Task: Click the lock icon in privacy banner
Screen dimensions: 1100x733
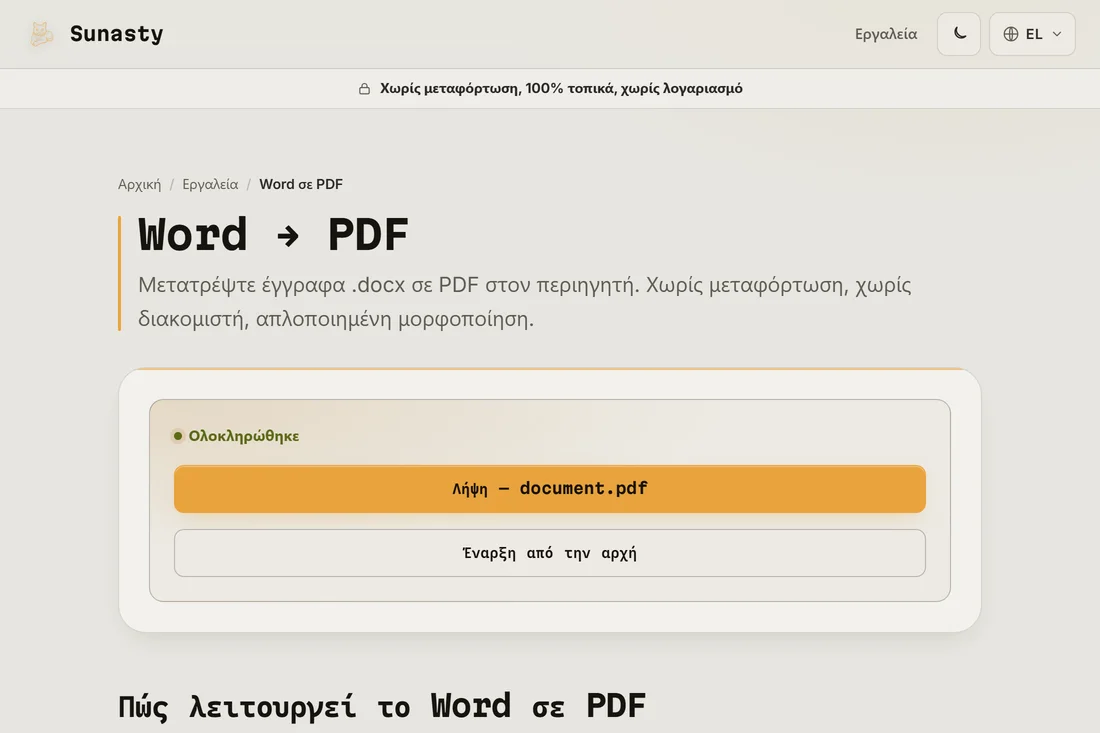Action: tap(364, 88)
